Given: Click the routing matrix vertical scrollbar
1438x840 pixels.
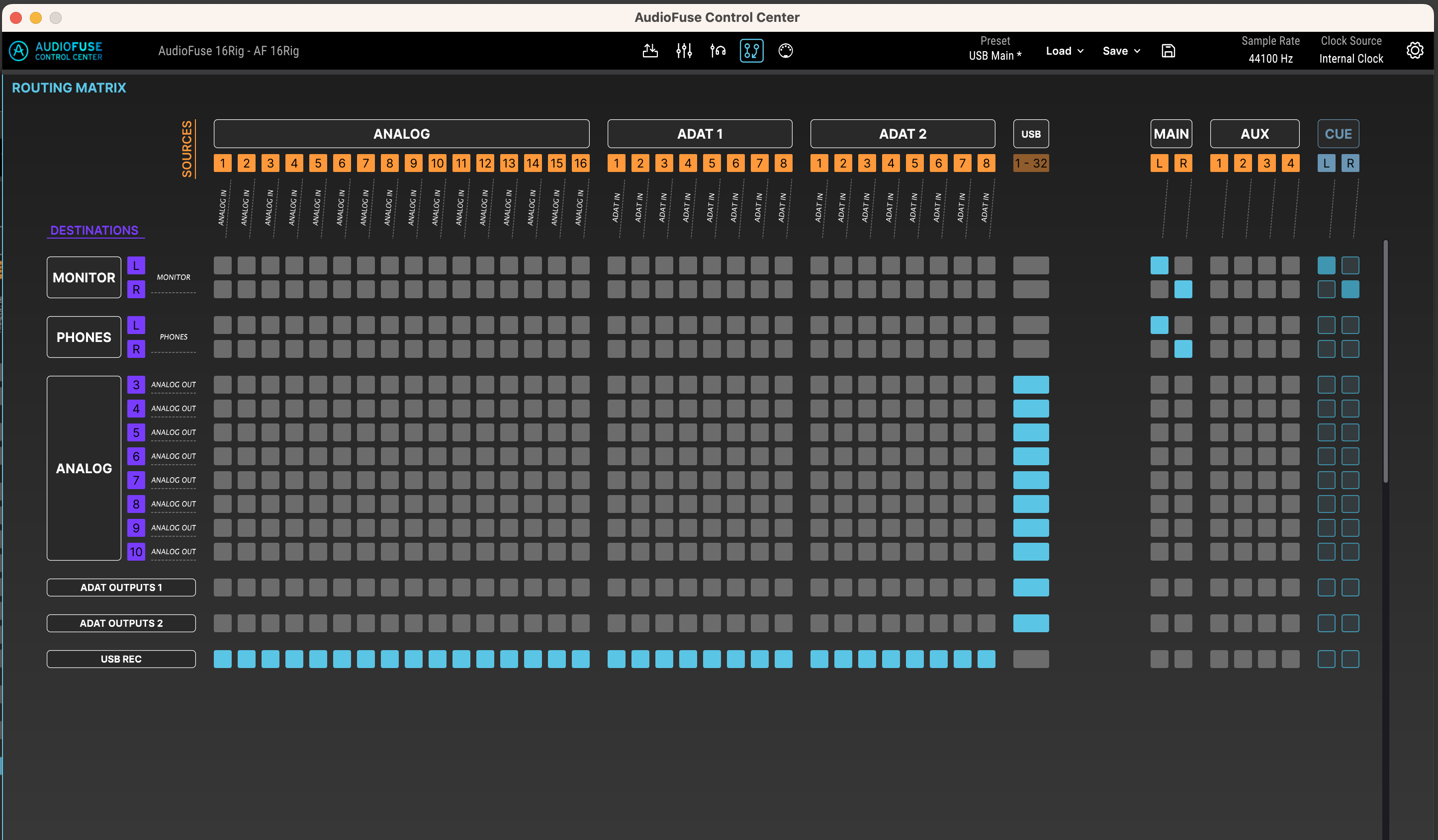Looking at the screenshot, I should click(x=1385, y=361).
